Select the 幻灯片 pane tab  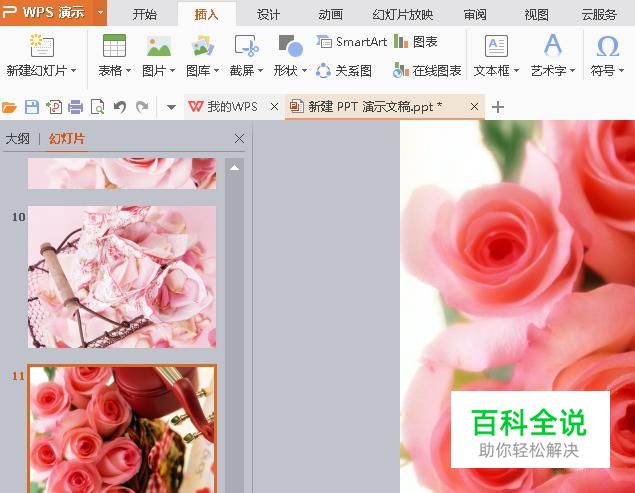(x=67, y=139)
